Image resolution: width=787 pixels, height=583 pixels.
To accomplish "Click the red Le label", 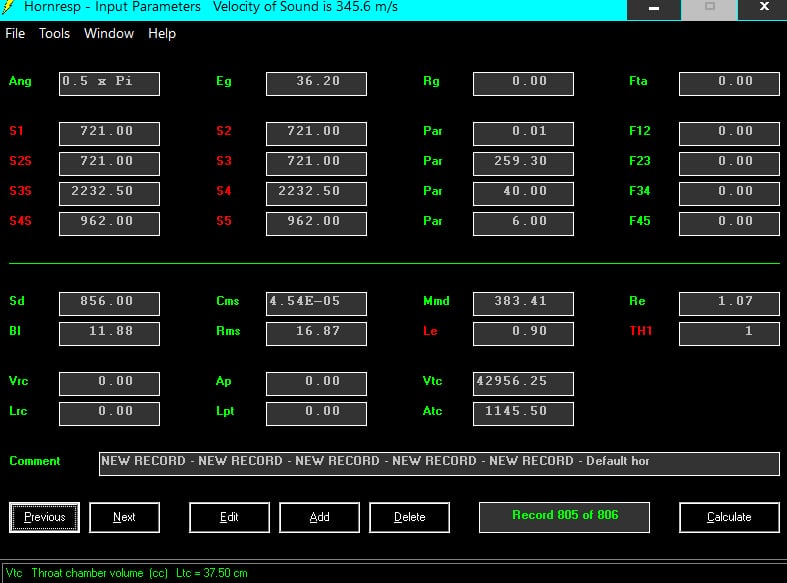I will coord(430,331).
